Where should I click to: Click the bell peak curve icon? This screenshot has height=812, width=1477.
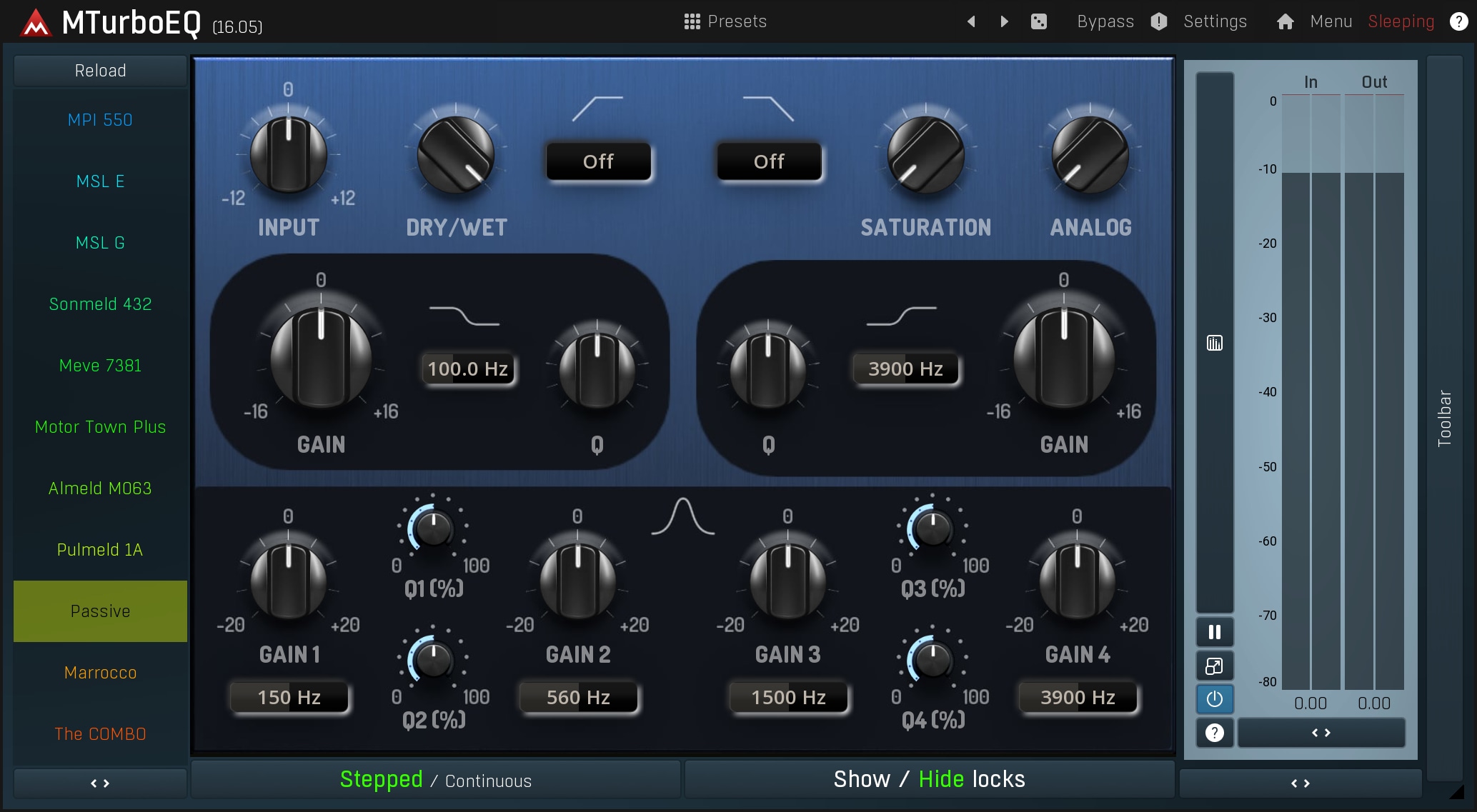point(682,516)
